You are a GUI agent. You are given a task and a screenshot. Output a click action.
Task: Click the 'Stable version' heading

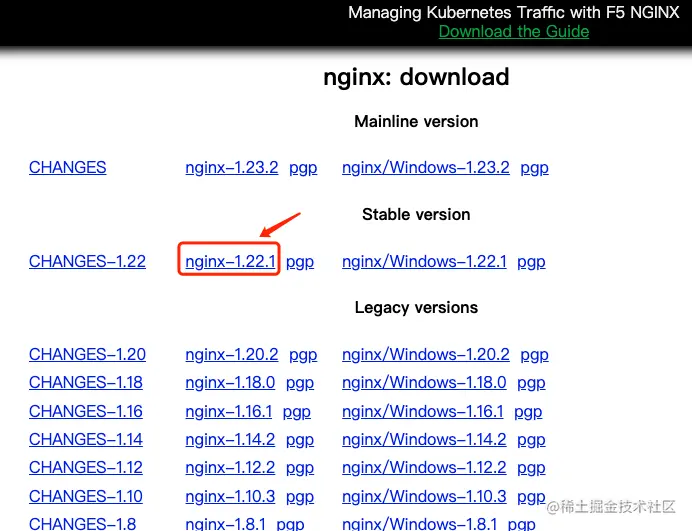coord(416,215)
